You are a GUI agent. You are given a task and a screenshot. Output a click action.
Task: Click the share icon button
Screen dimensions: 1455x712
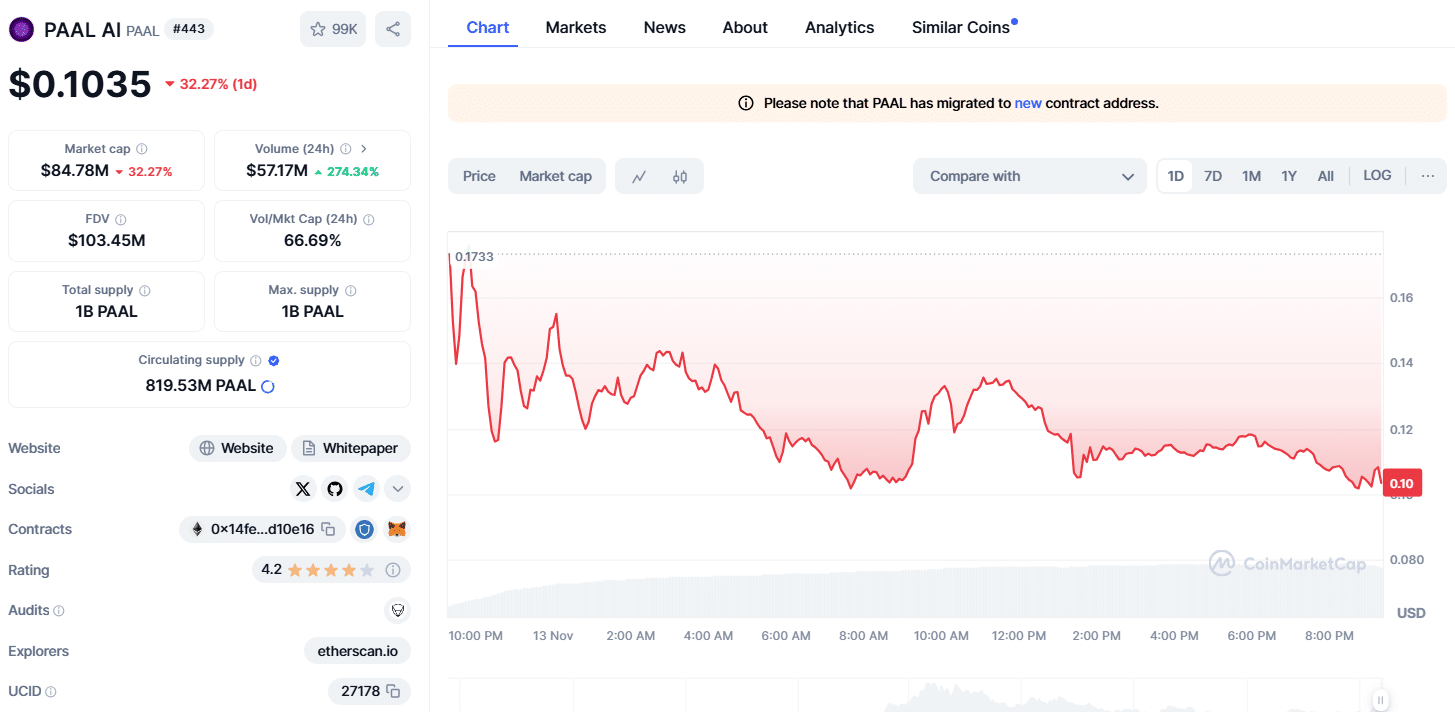point(393,29)
